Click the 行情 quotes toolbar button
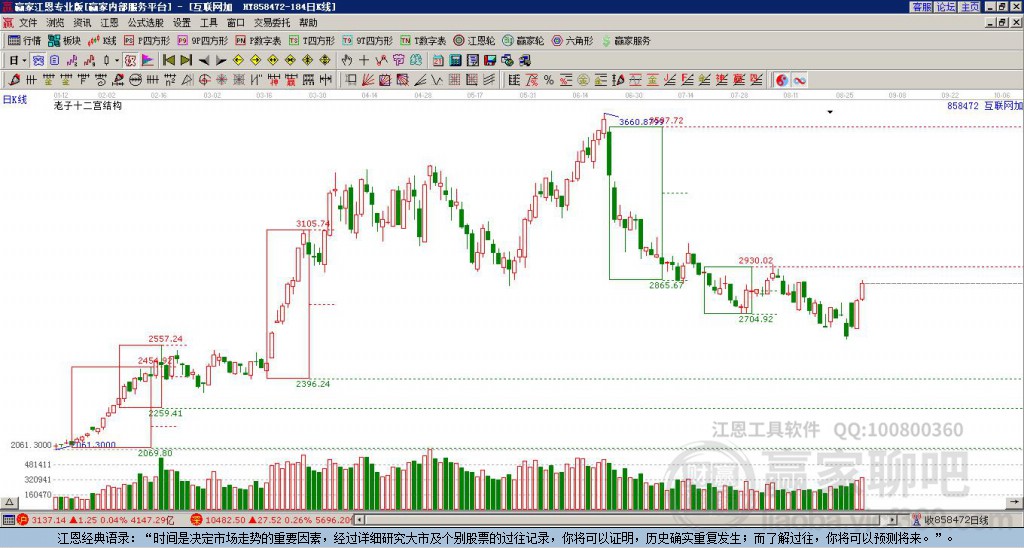The image size is (1024, 548). (25, 40)
